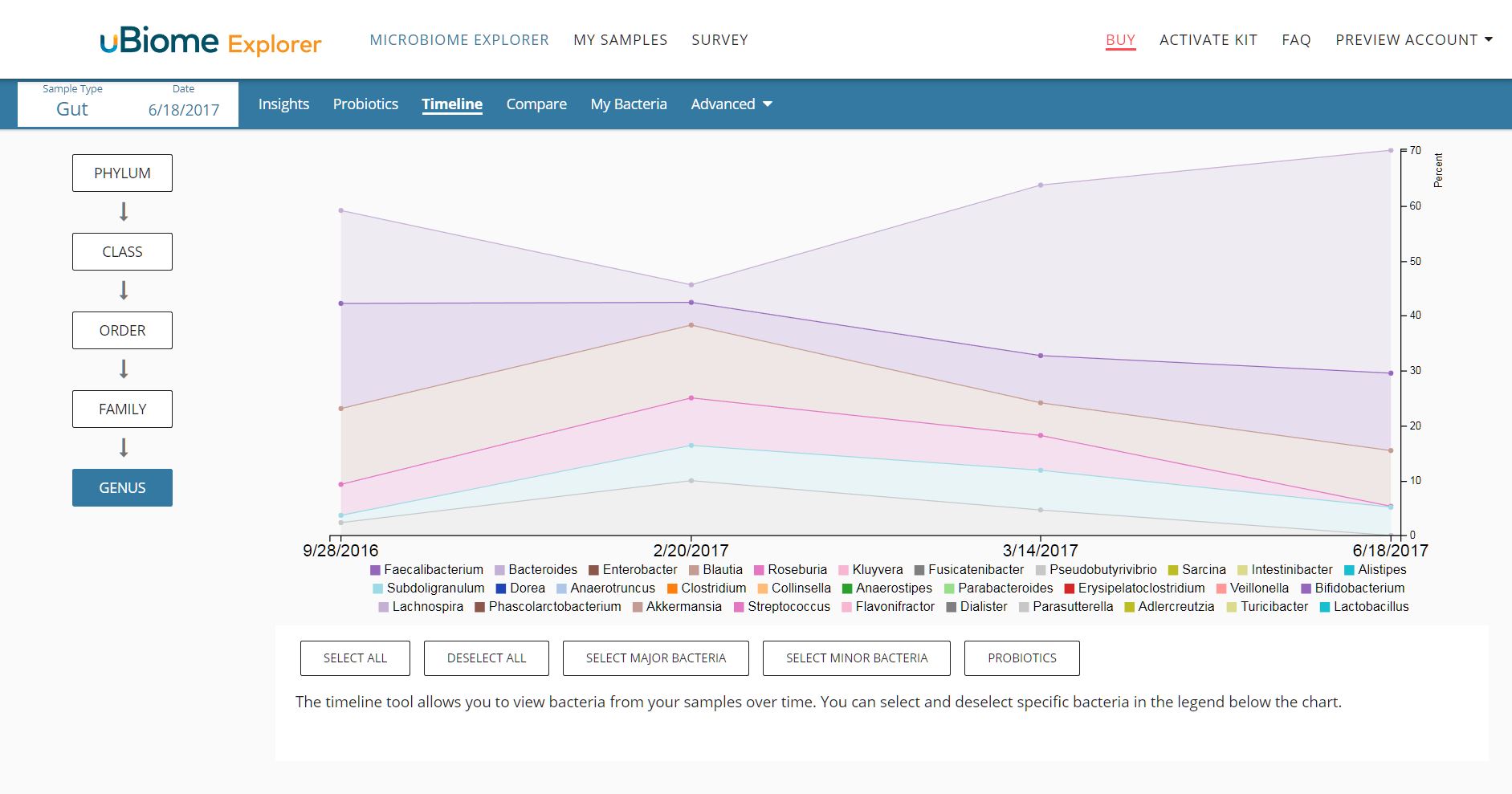Click the Anaerostipes legend color square
The width and height of the screenshot is (1512, 794).
pyautogui.click(x=847, y=588)
